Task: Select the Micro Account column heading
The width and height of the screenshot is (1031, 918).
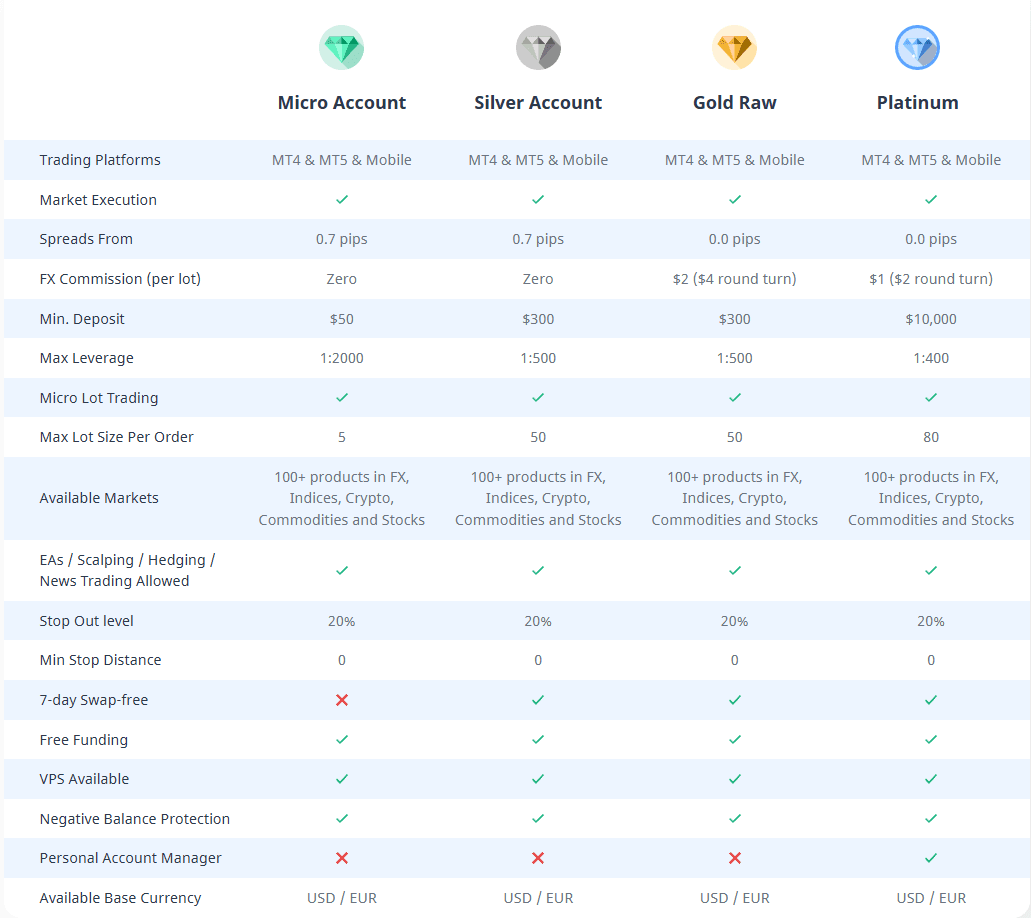Action: (x=342, y=103)
